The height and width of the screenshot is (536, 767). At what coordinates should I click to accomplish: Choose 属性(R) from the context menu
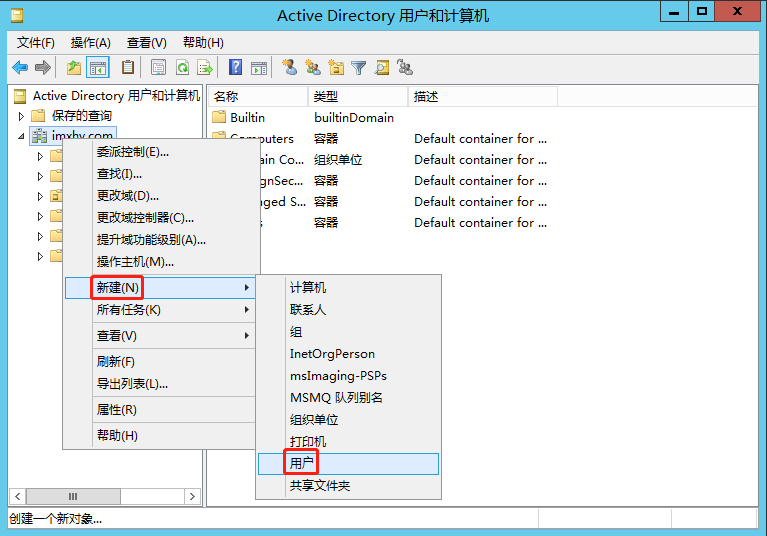pos(160,410)
